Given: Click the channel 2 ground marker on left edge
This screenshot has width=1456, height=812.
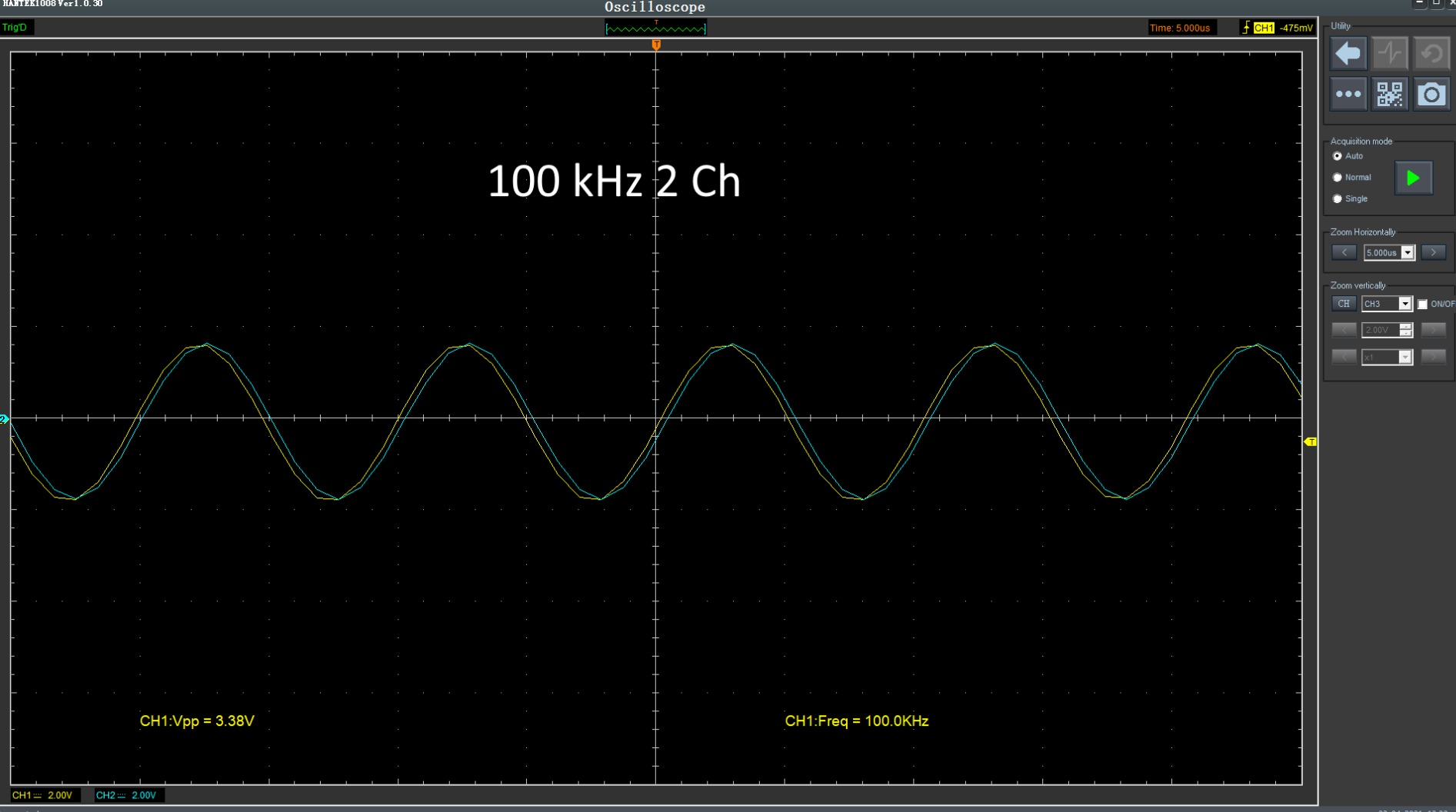Looking at the screenshot, I should pyautogui.click(x=4, y=419).
